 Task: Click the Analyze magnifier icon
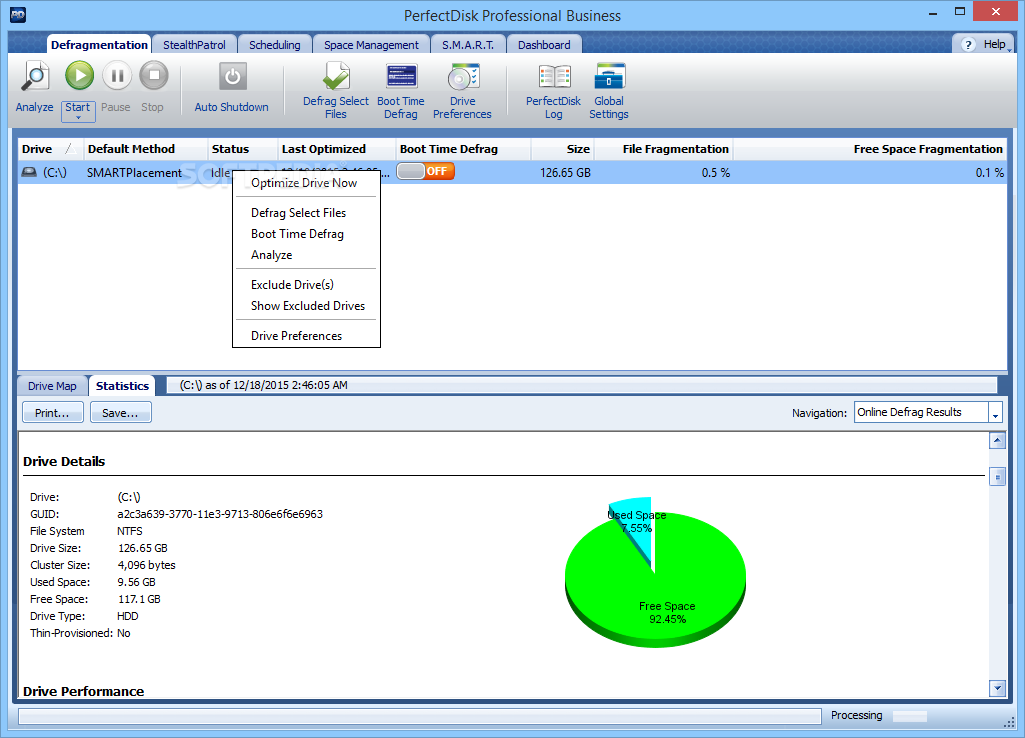click(35, 76)
